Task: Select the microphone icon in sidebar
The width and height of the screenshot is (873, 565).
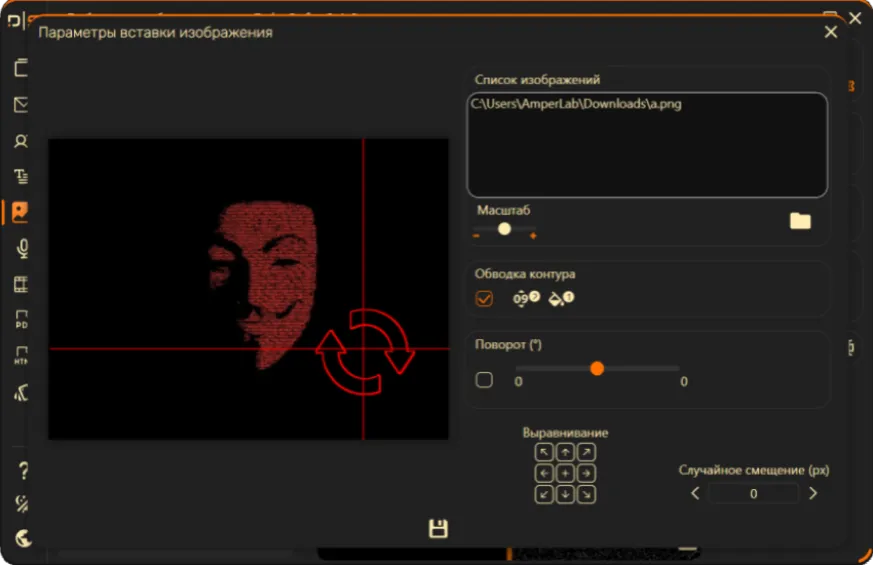Action: click(22, 248)
